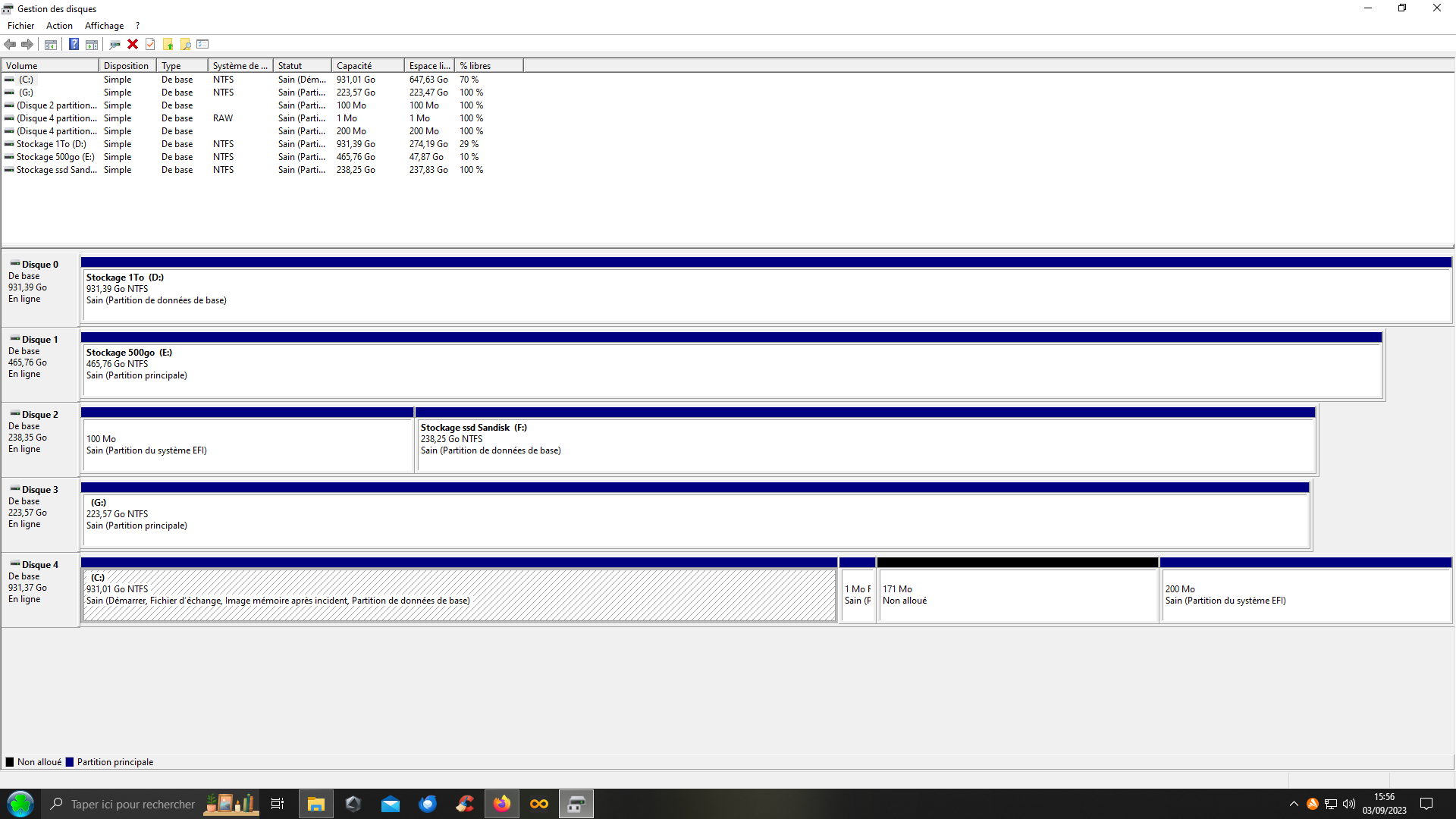Screen dimensions: 1456x819
Task: Click the Forward arrow in toolbar
Action: 27,44
